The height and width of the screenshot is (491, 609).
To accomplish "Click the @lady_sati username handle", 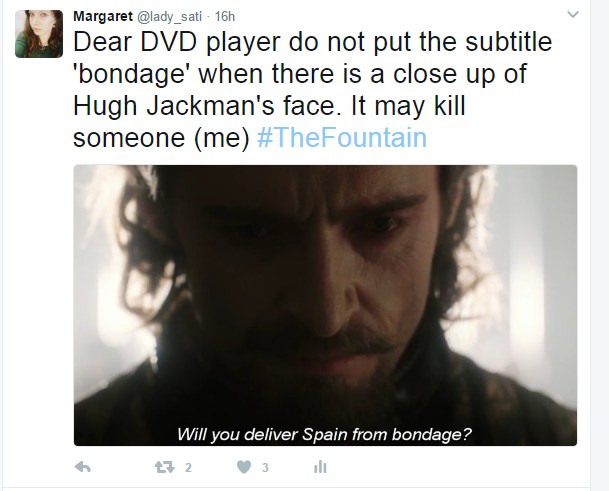I will [169, 17].
